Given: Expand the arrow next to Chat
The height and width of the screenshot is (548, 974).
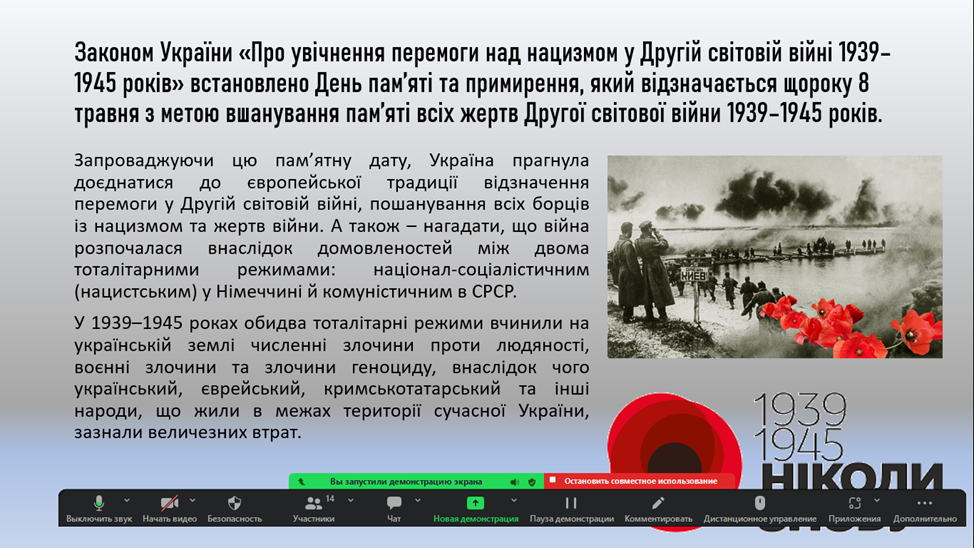Looking at the screenshot, I should [x=417, y=500].
